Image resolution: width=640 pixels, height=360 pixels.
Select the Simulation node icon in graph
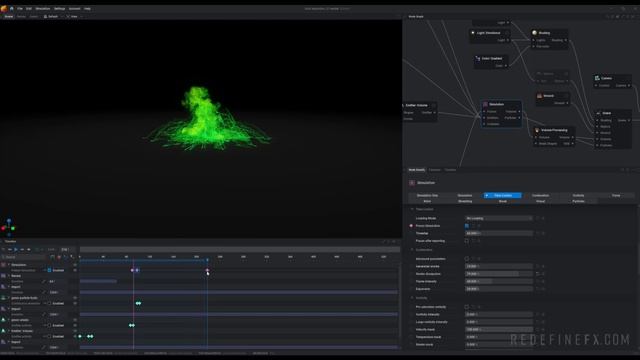click(485, 104)
